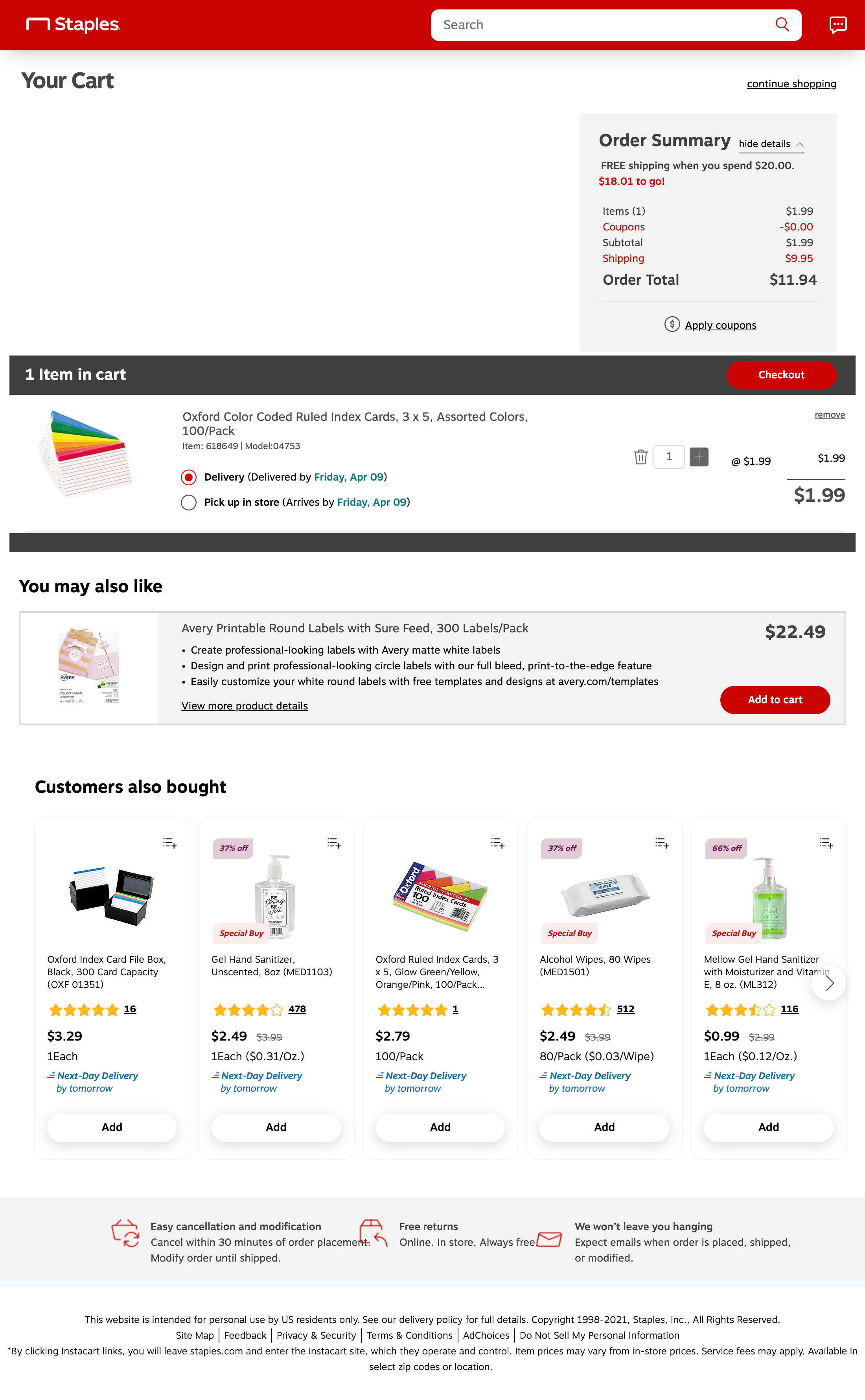865x1400 pixels.
Task: Click the search magnifier icon
Action: (x=782, y=25)
